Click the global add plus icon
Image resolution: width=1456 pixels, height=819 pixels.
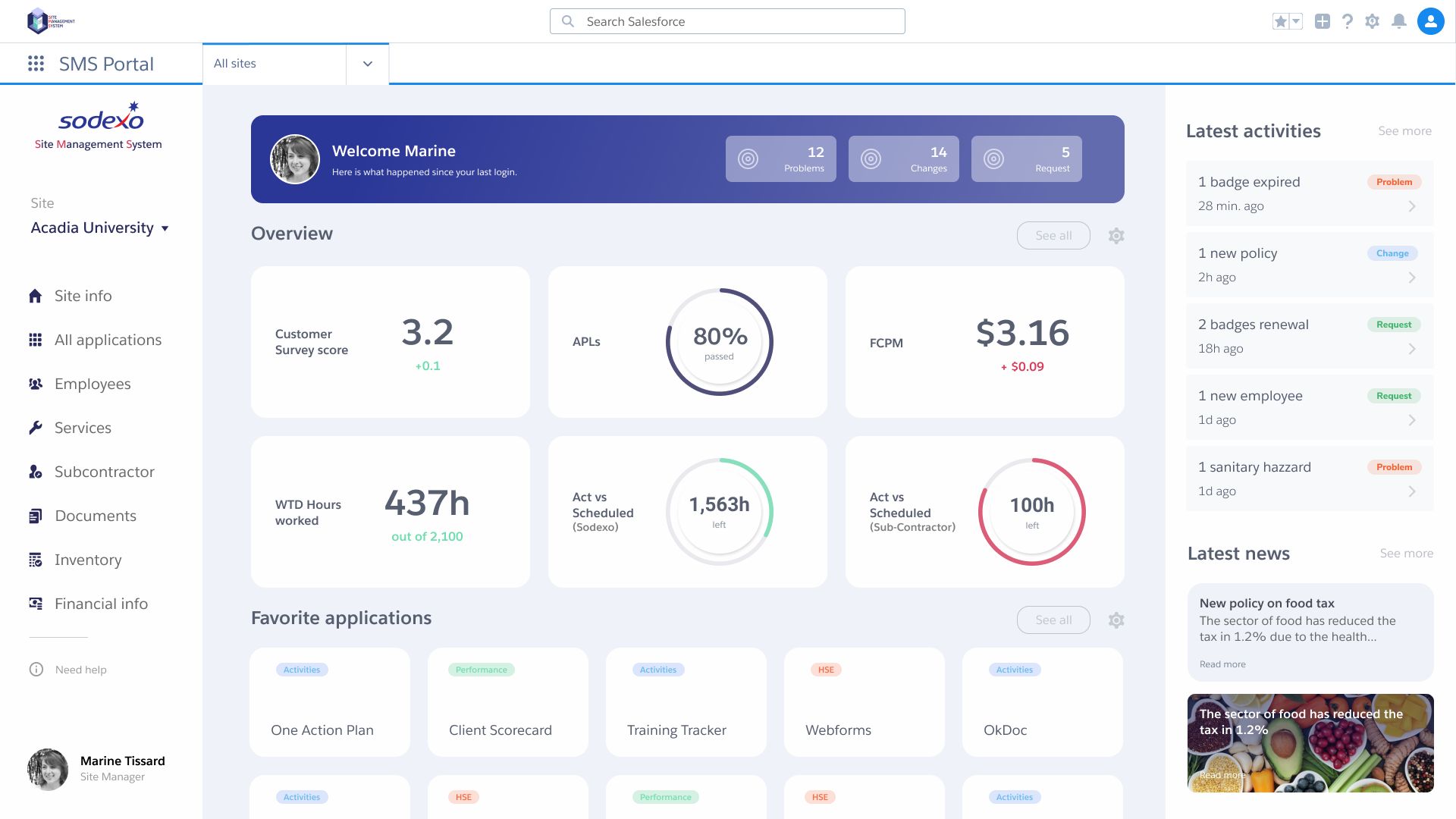[1323, 21]
